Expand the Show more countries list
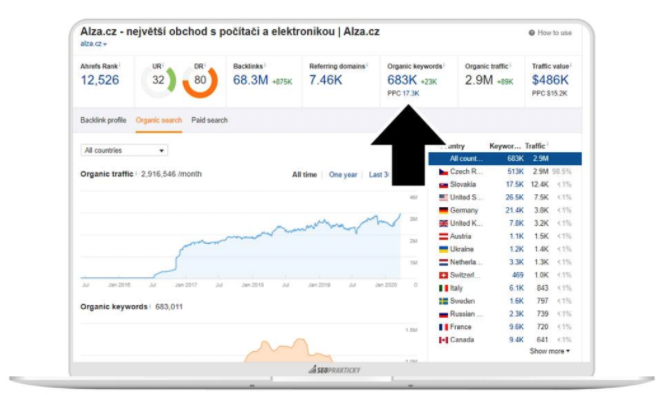The image size is (667, 395). [550, 351]
